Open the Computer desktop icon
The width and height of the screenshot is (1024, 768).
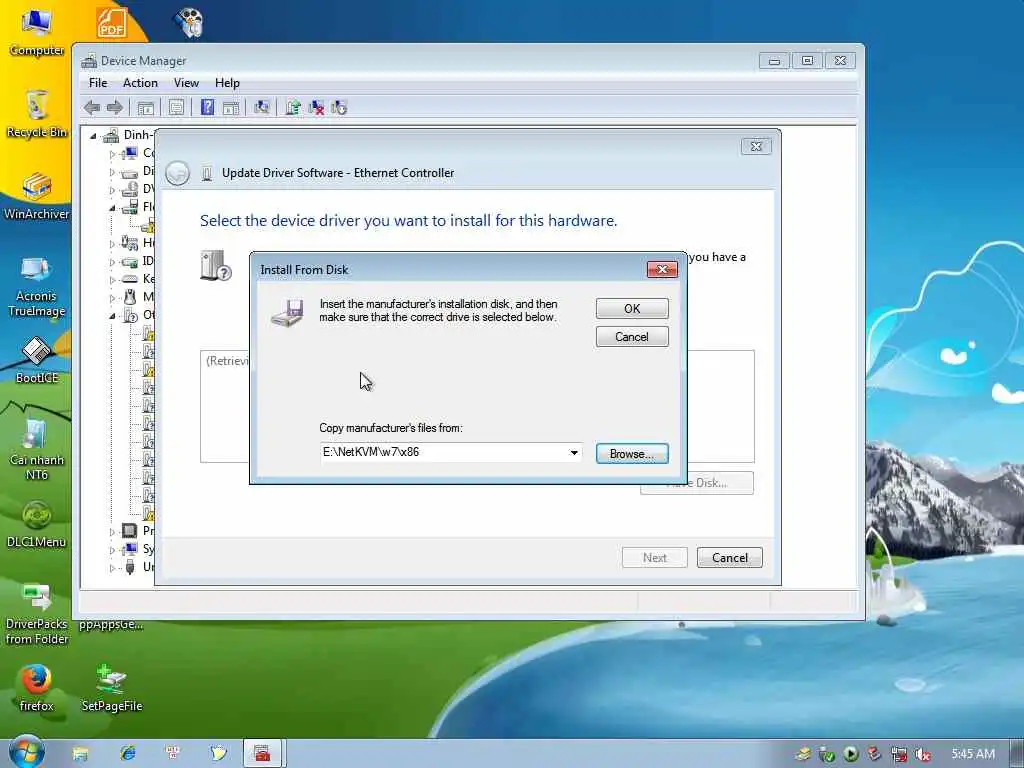pos(37,31)
